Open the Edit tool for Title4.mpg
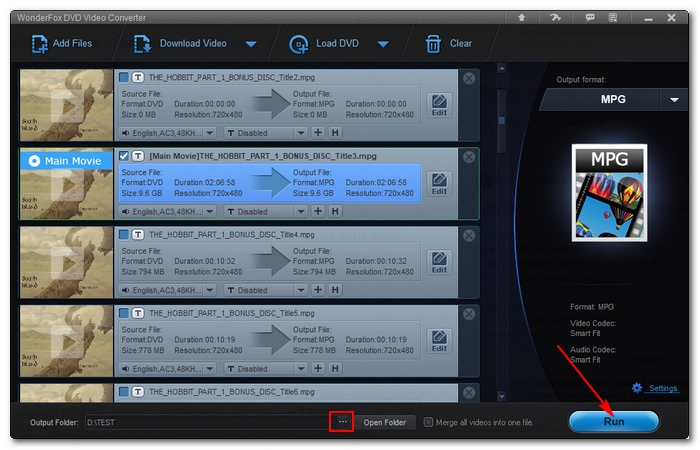 click(x=439, y=262)
